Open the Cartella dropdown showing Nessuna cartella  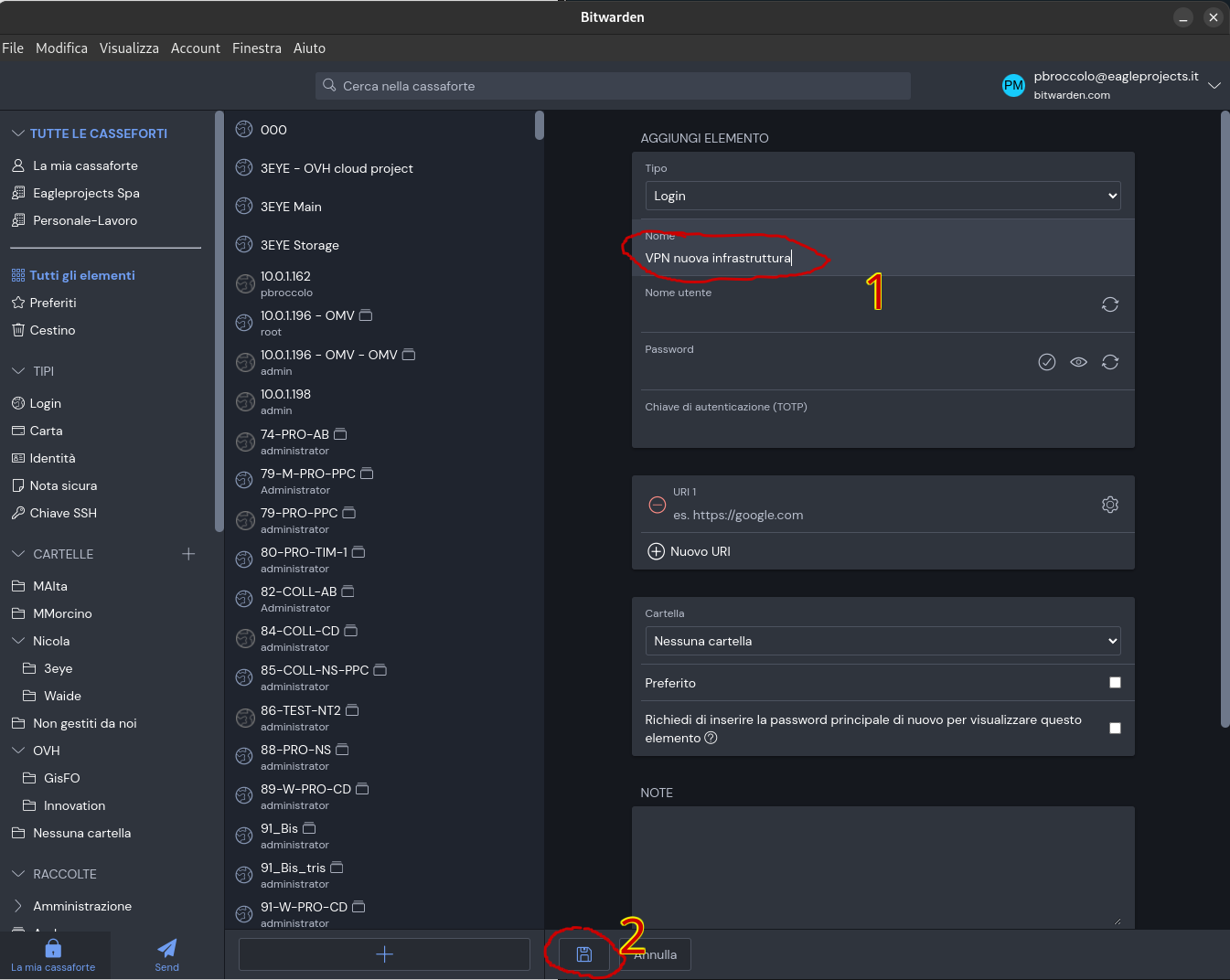882,641
